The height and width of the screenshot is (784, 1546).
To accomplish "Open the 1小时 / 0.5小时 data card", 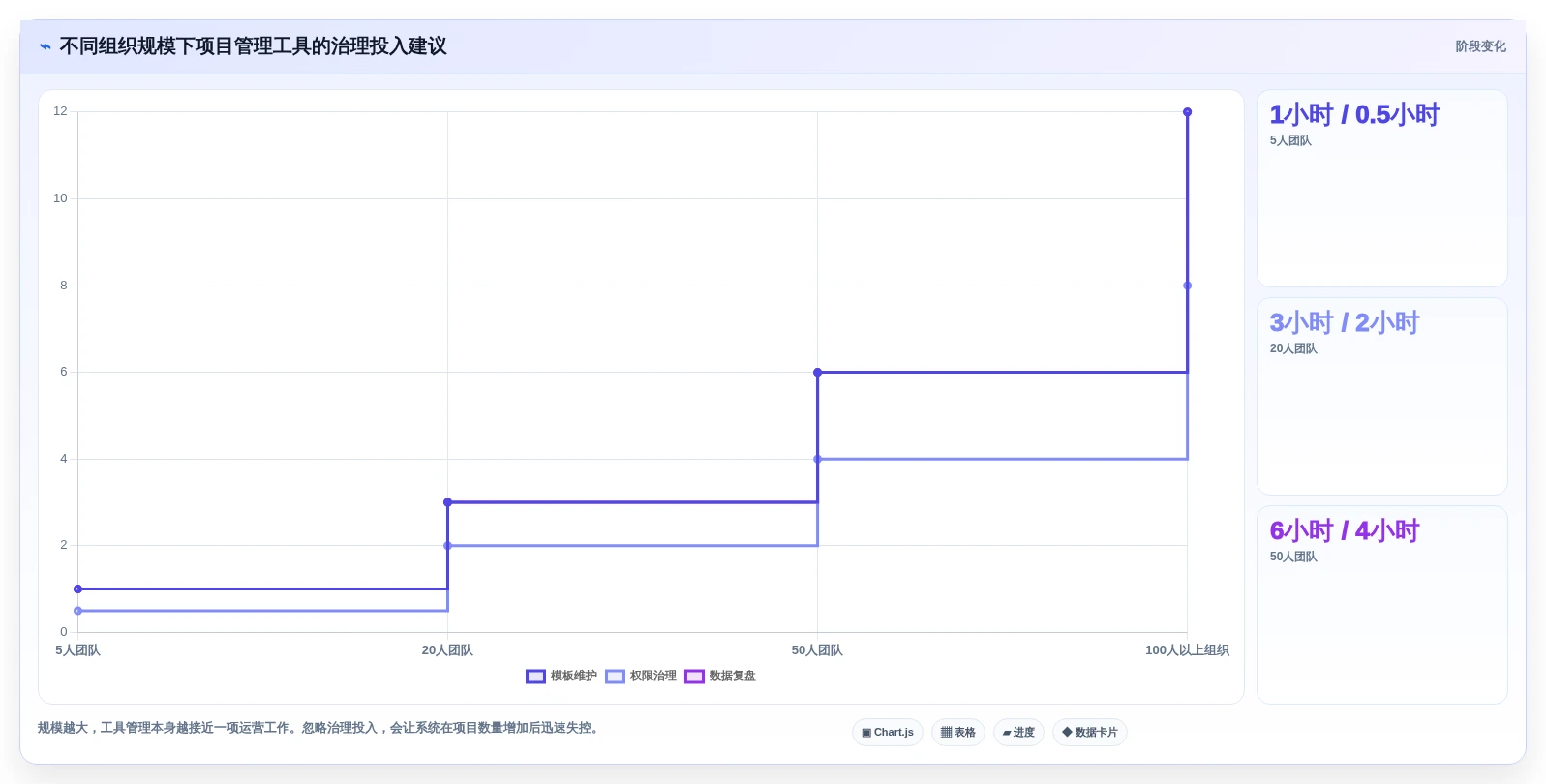I will click(x=1382, y=189).
